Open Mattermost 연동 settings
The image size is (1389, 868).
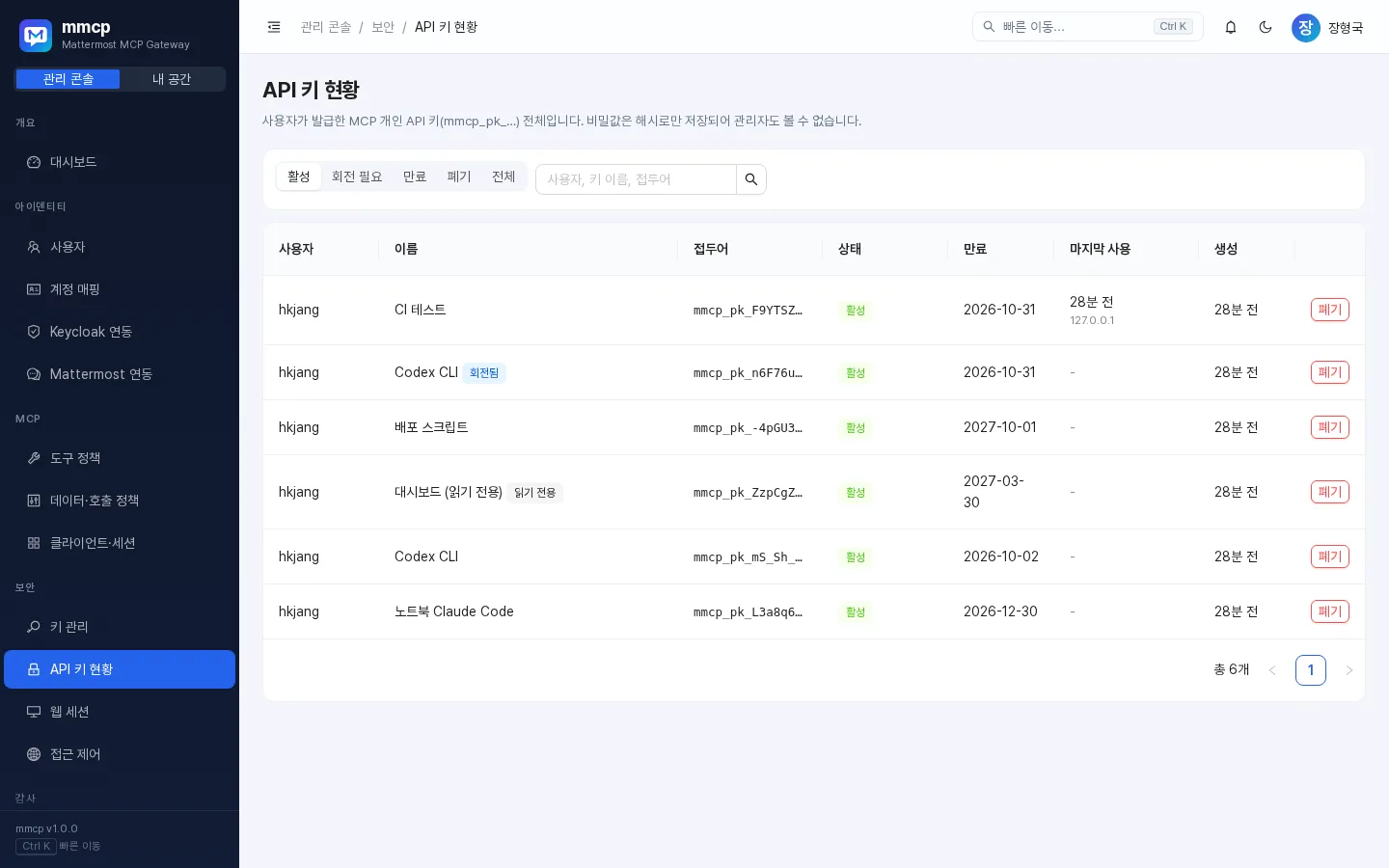(120, 374)
